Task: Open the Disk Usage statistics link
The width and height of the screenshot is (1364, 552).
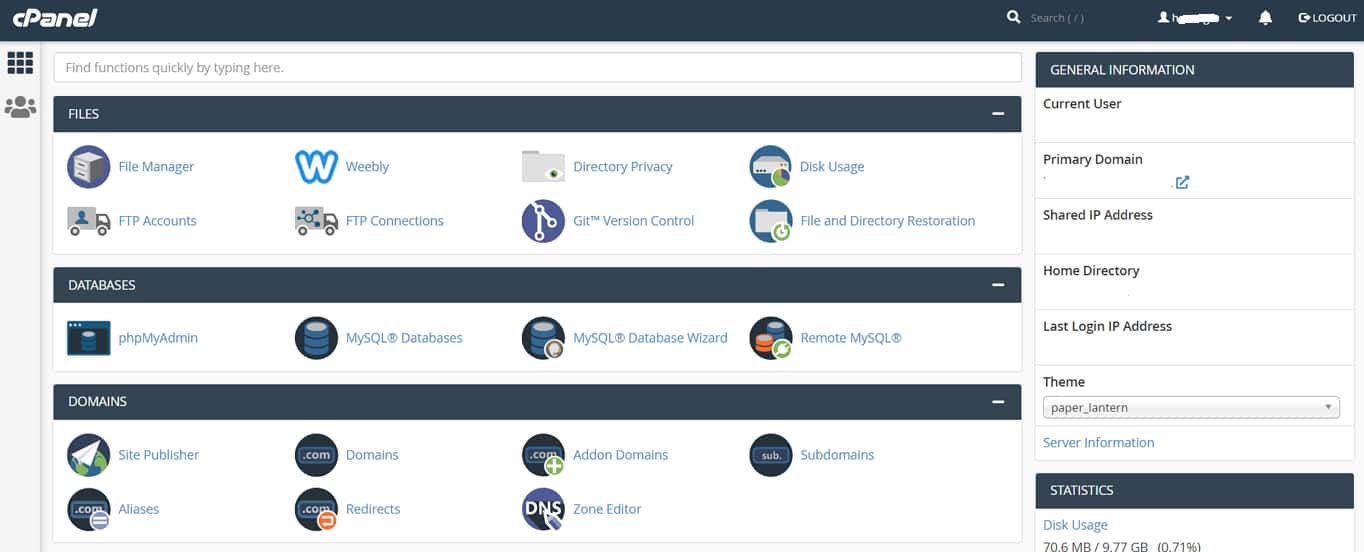Action: pos(1075,525)
